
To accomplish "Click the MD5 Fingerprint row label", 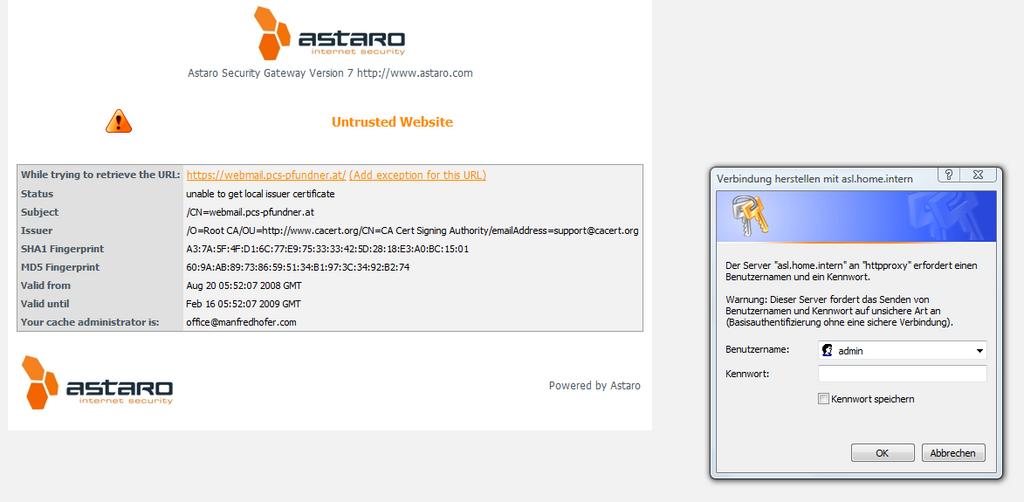I will point(60,267).
